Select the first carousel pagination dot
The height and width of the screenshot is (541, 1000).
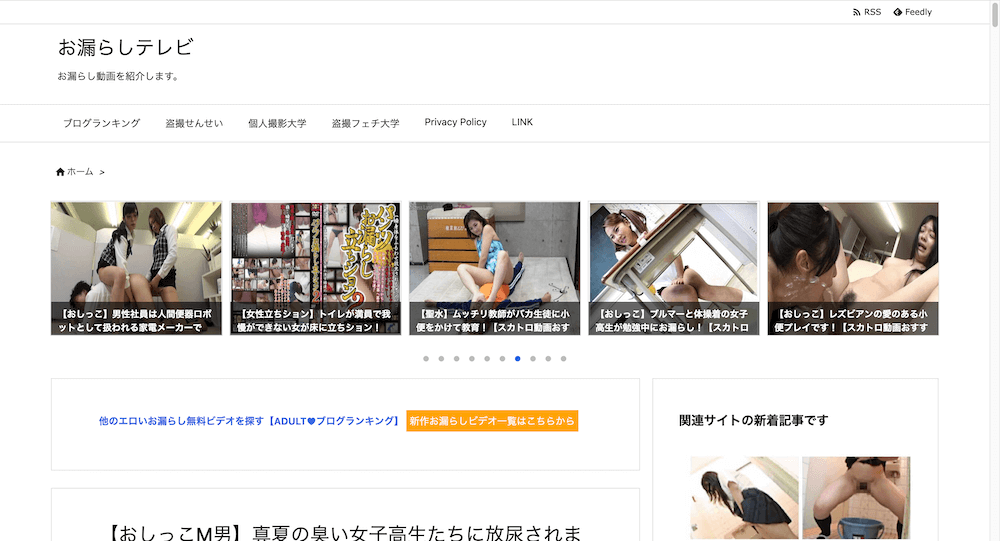426,358
